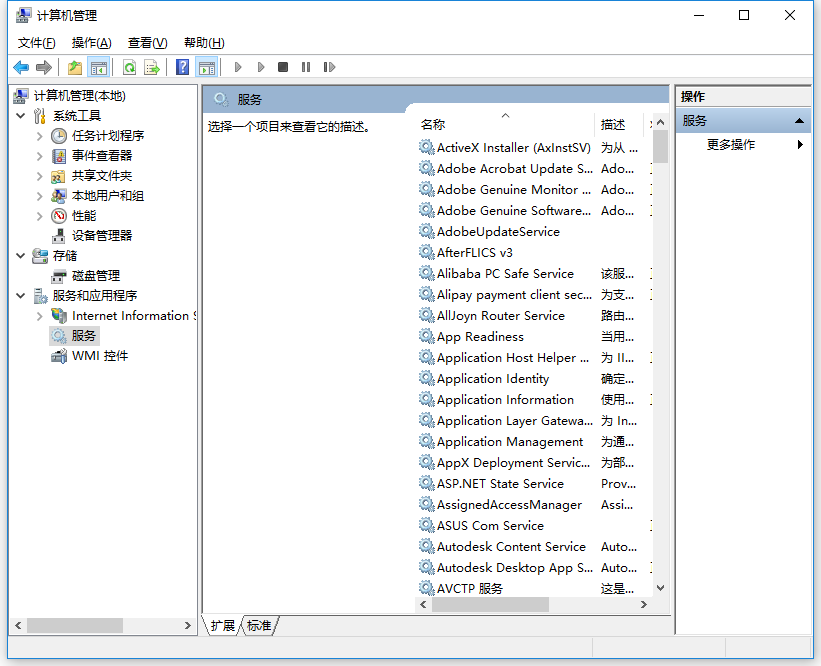
Task: Expand Internet Information Services node
Action: click(40, 316)
